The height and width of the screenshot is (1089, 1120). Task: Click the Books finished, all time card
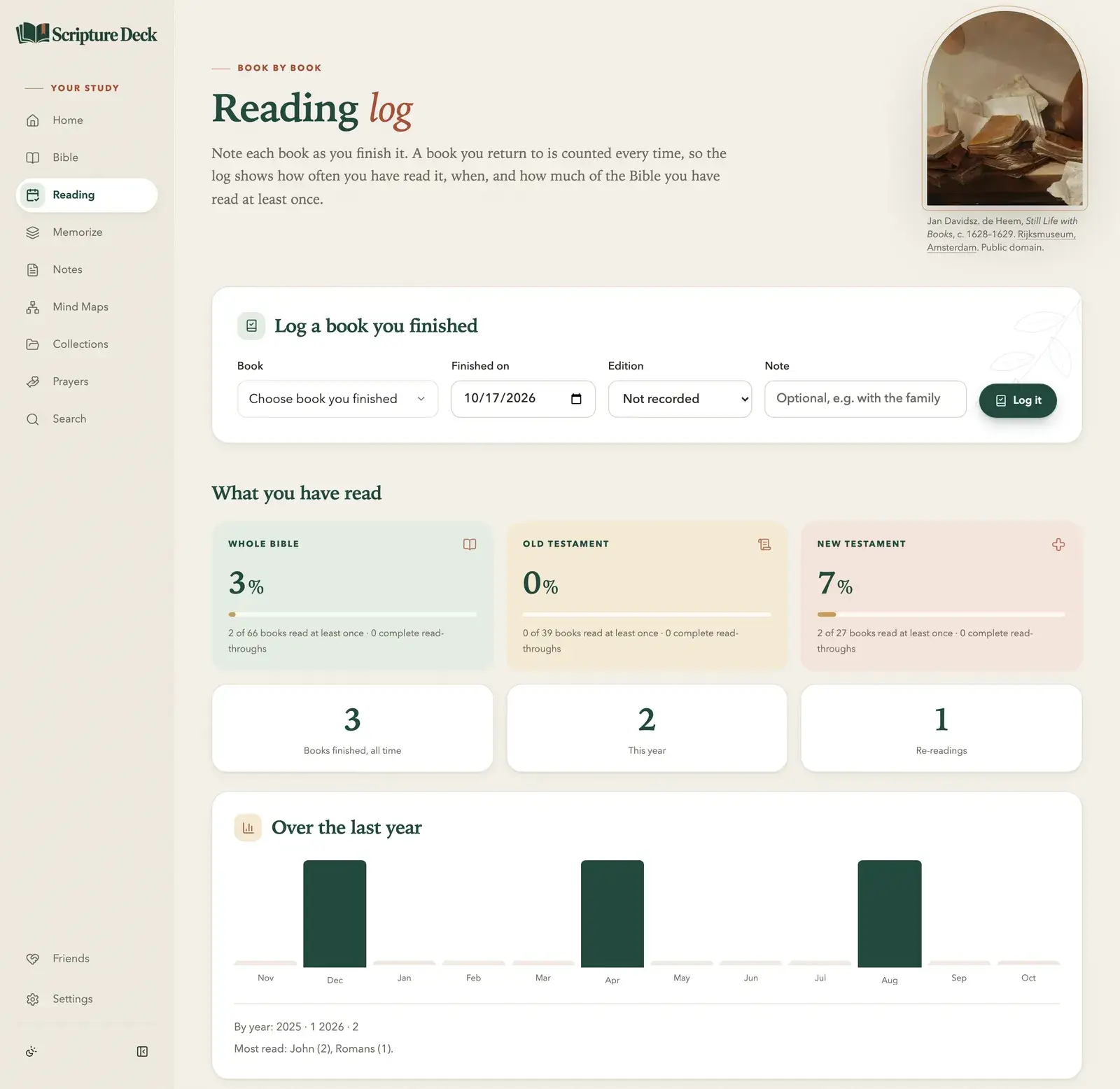click(x=352, y=729)
